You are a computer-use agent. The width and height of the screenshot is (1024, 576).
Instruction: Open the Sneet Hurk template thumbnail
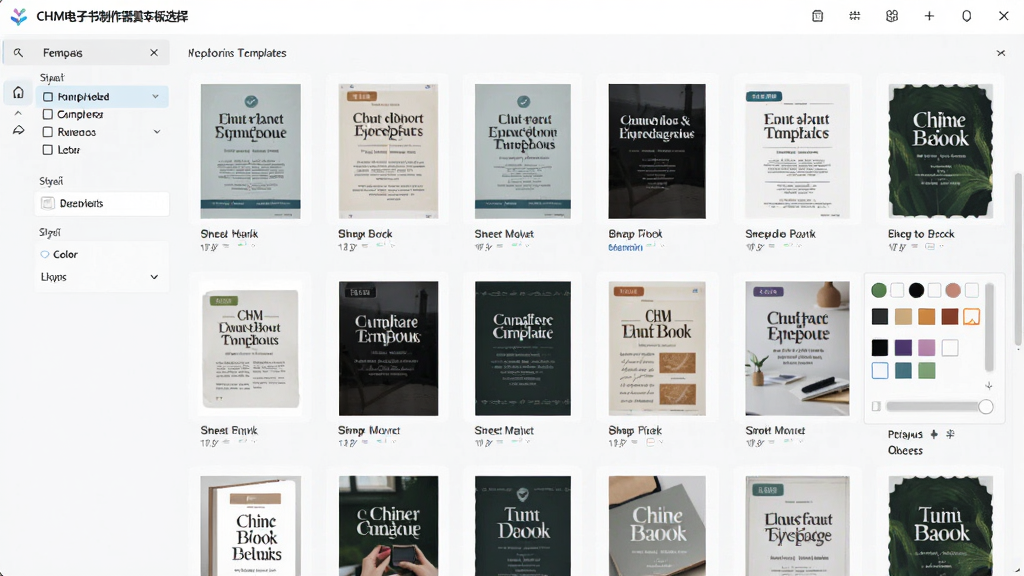coord(251,151)
